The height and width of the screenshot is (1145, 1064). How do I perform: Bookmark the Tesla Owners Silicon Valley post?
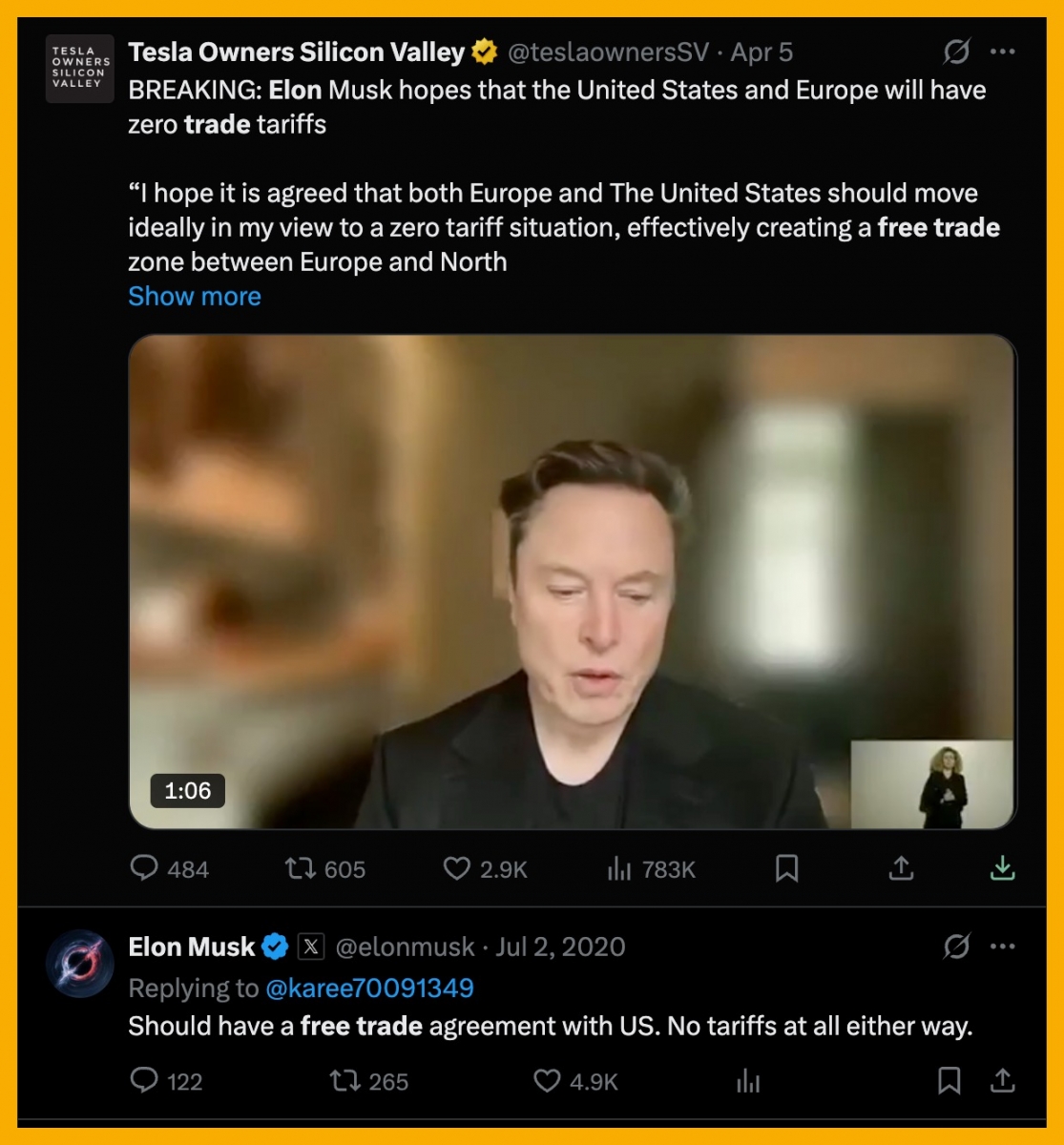point(786,868)
